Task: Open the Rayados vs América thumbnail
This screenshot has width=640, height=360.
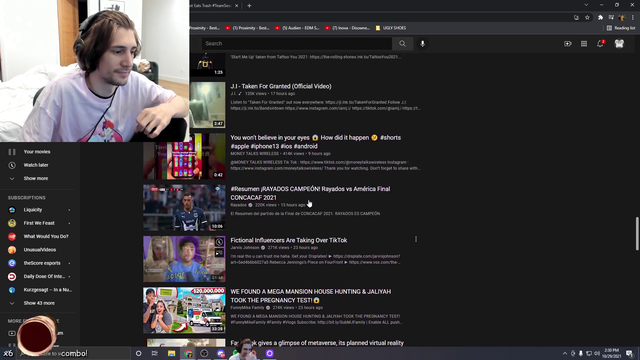Action: point(184,208)
